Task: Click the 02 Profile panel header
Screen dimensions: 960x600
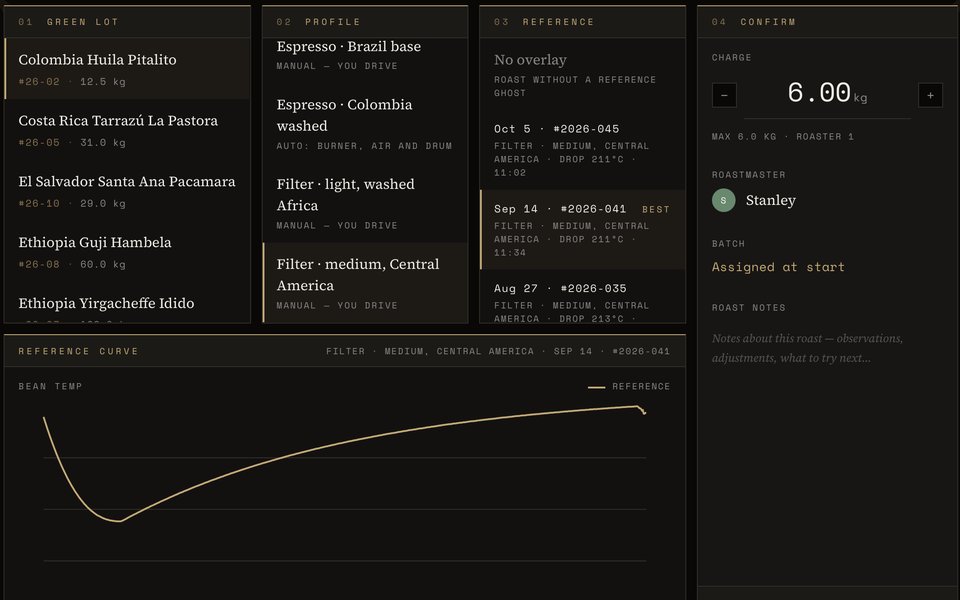Action: [x=365, y=22]
